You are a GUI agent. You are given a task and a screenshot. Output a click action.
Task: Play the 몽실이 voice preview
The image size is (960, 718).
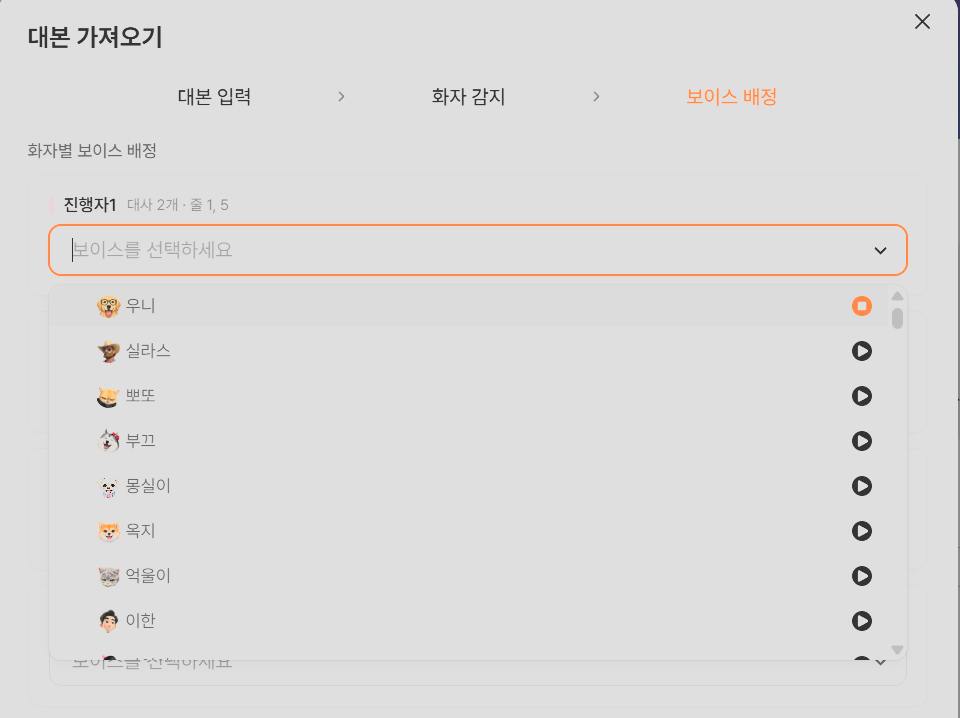tap(861, 486)
